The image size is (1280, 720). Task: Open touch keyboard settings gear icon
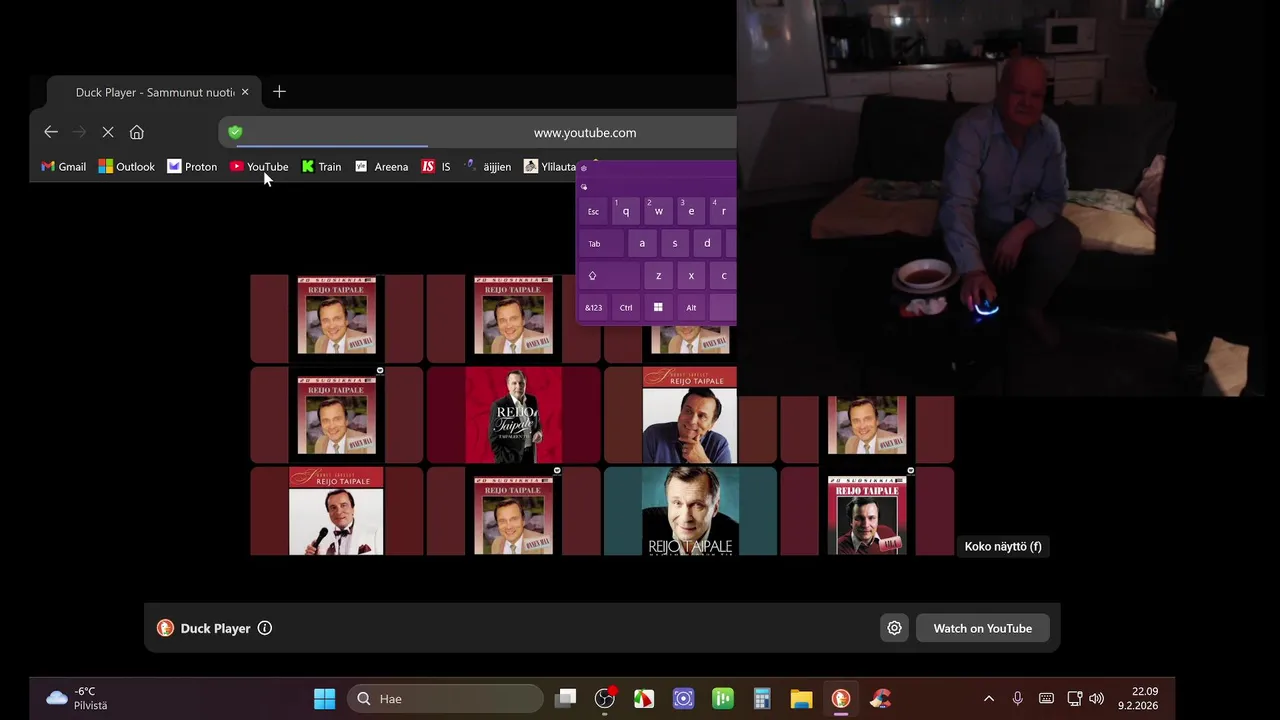(584, 168)
